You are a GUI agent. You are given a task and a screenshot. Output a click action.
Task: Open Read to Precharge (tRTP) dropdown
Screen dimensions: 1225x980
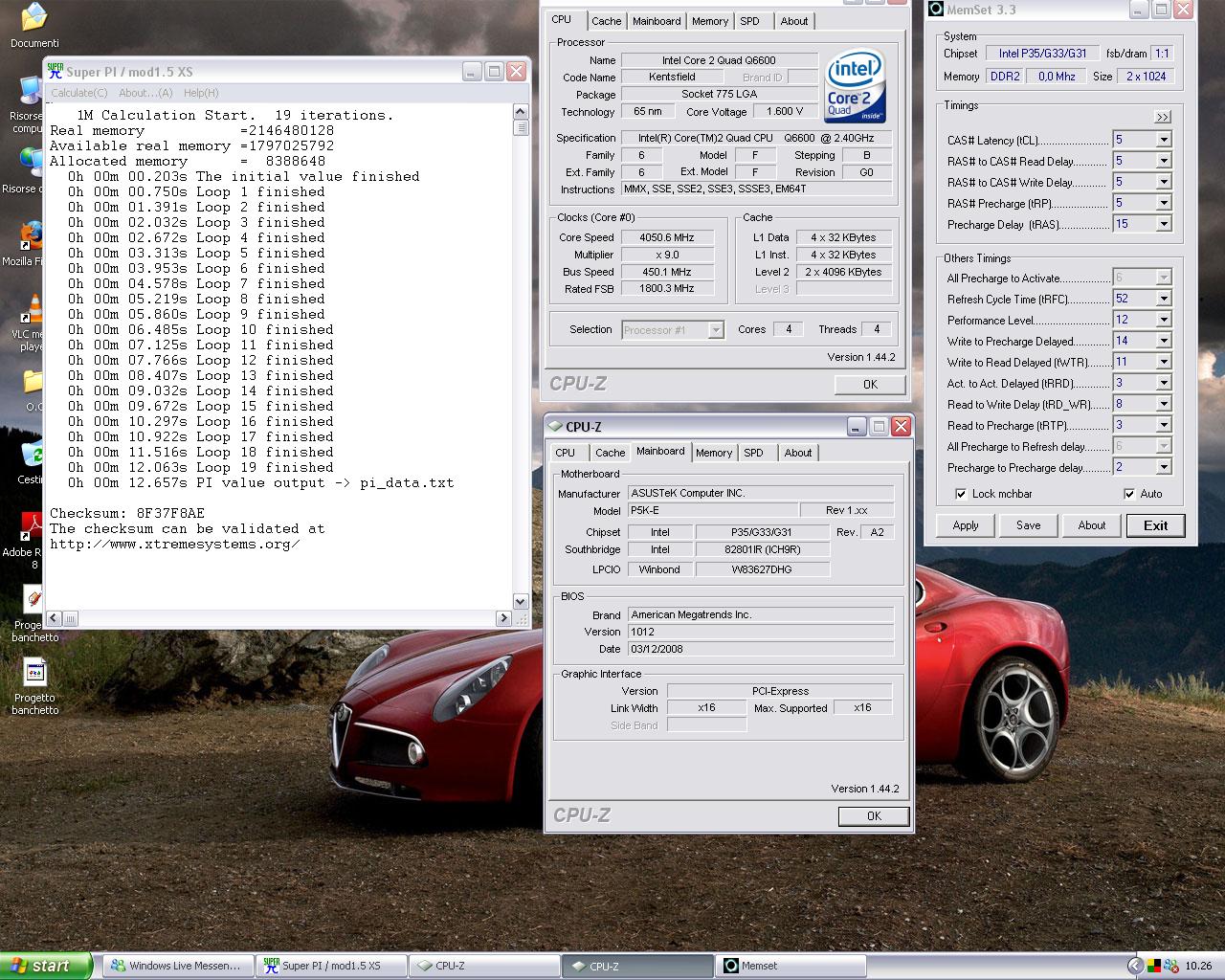[x=1164, y=425]
